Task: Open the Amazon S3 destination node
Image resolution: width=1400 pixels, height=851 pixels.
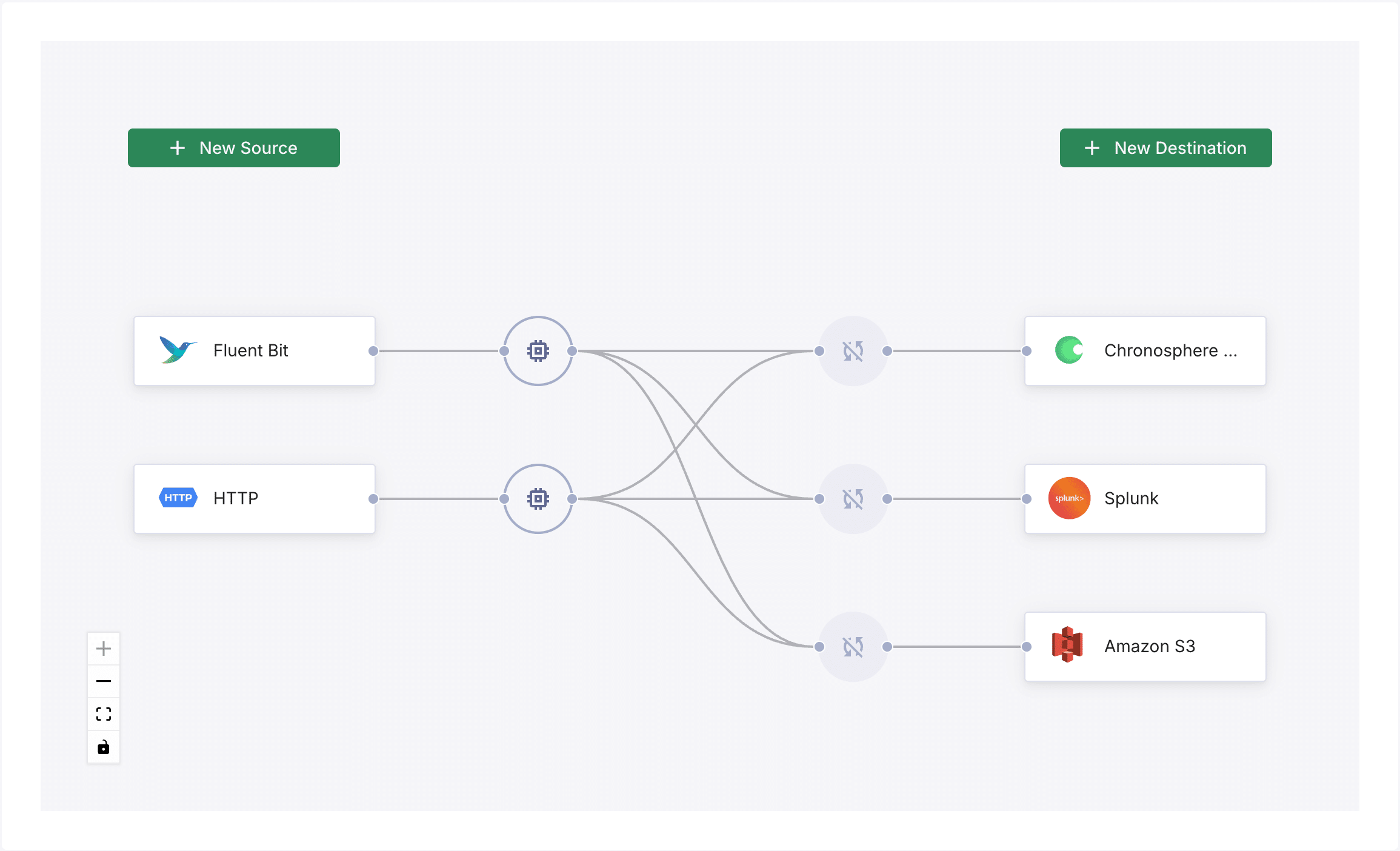Action: [x=1145, y=647]
